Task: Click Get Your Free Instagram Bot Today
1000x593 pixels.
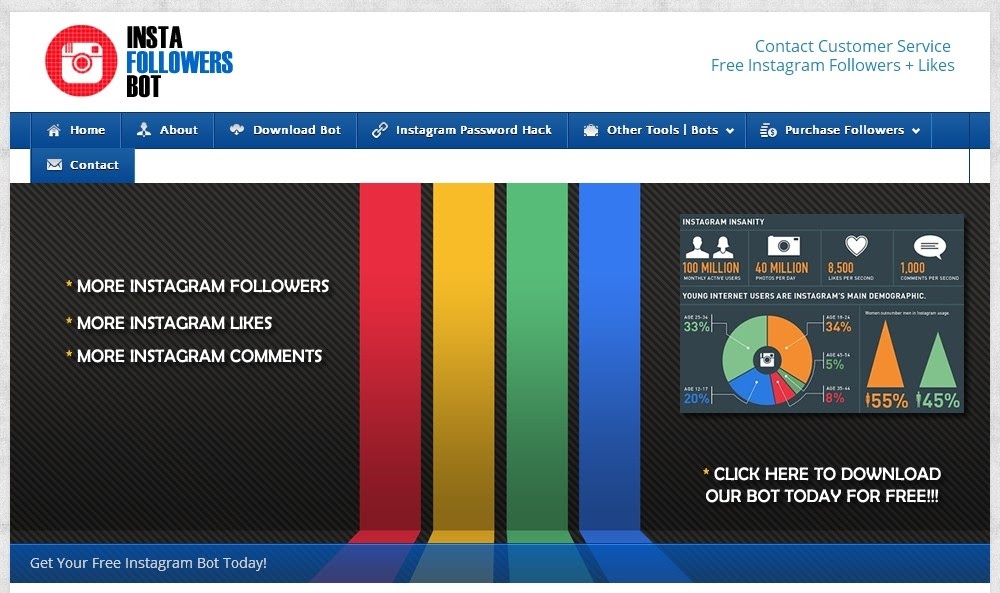Action: coord(148,563)
